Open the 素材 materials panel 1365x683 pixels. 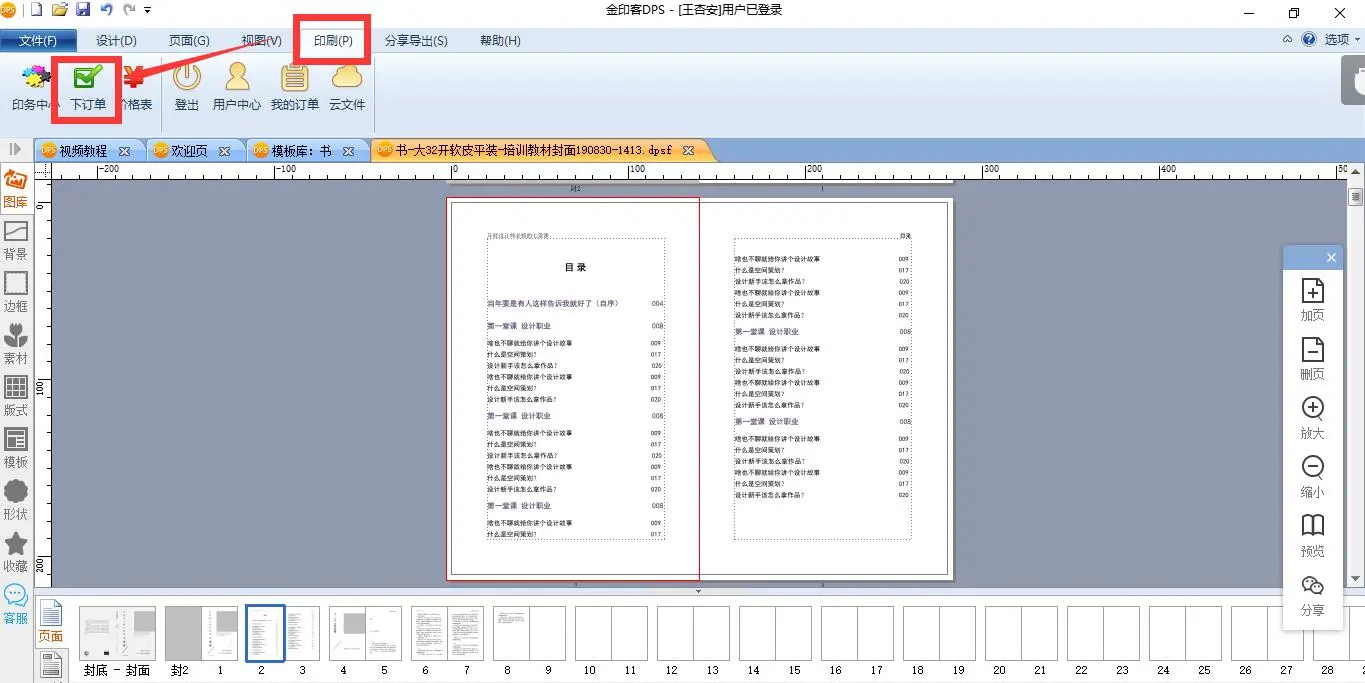coord(15,345)
